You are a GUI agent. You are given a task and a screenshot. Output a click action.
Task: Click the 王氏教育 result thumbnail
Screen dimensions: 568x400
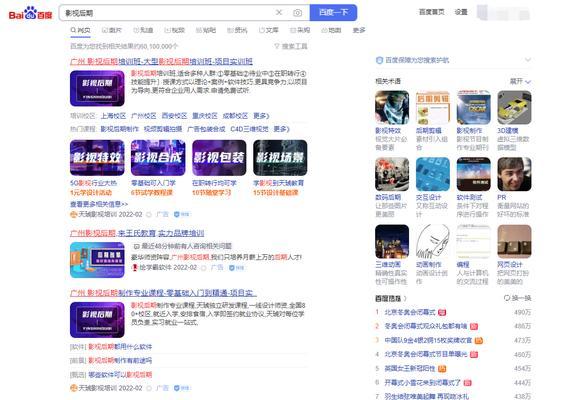click(97, 260)
